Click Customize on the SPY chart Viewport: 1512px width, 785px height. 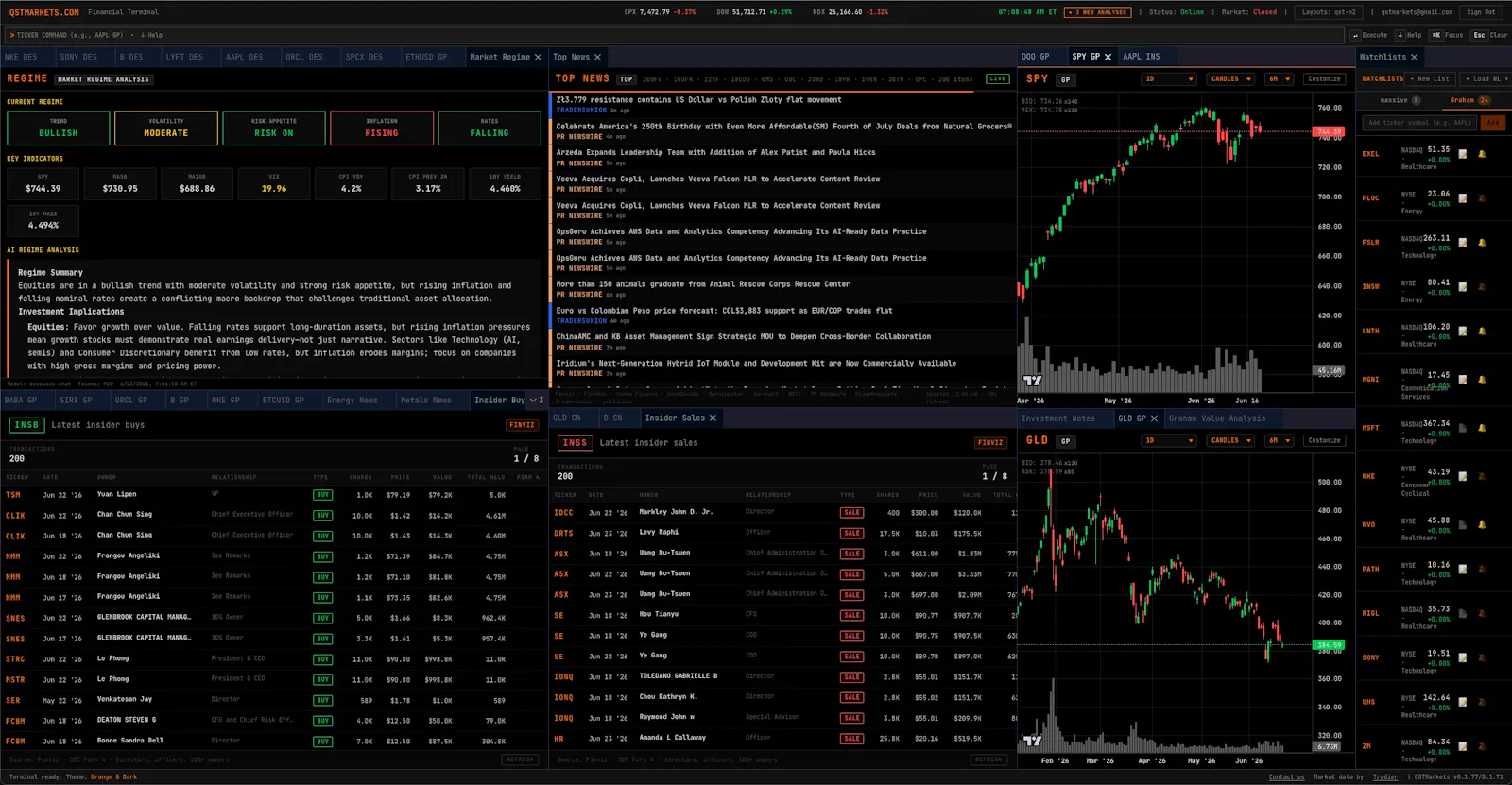1324,79
